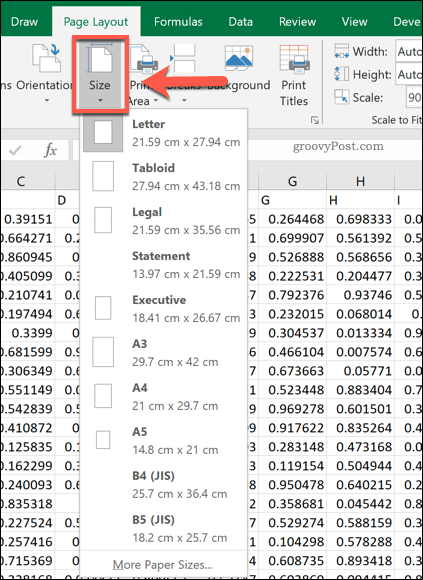
Task: Click cell containing 0.05771
Action: 361,371
